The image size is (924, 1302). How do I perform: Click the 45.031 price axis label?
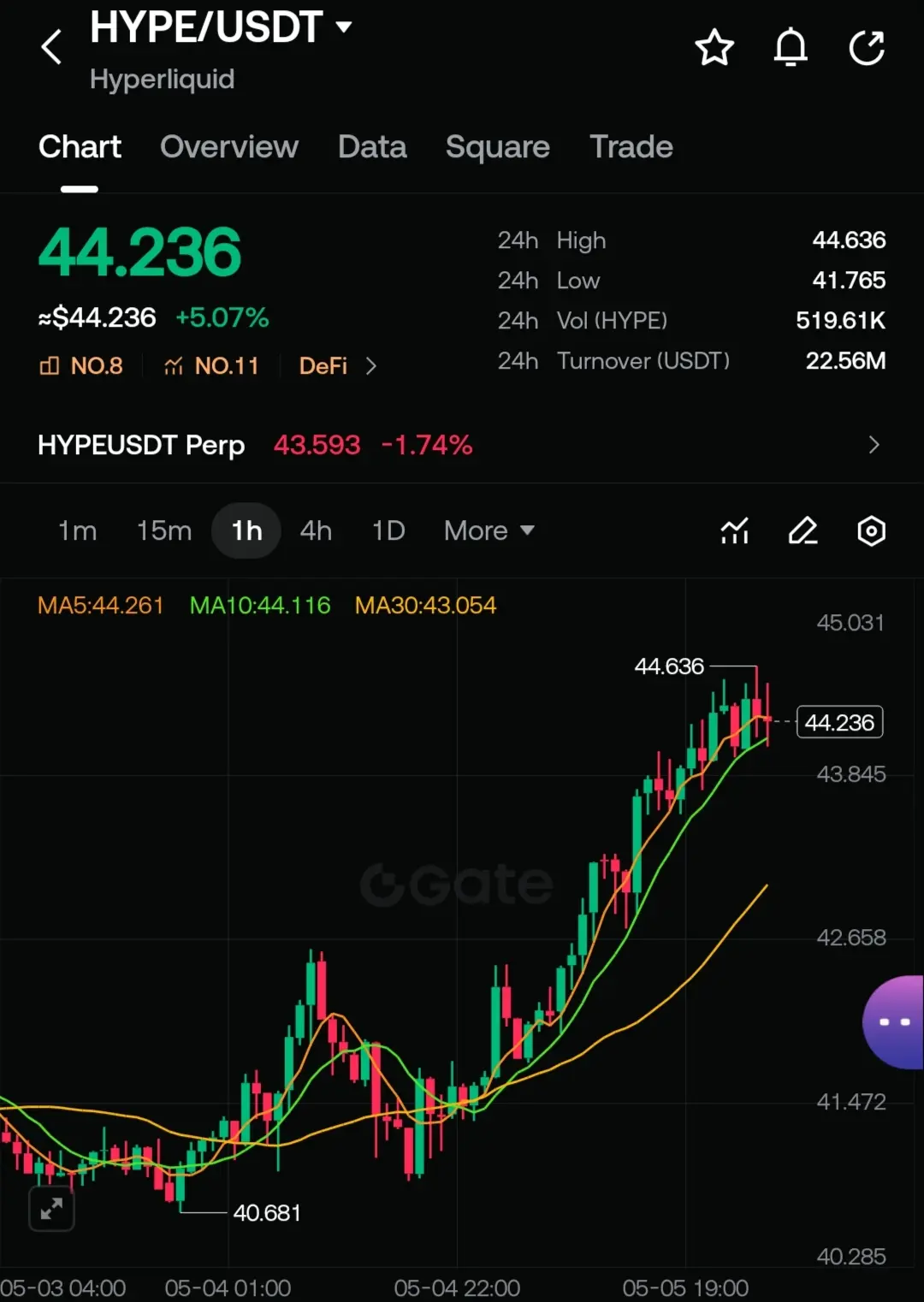click(x=850, y=623)
